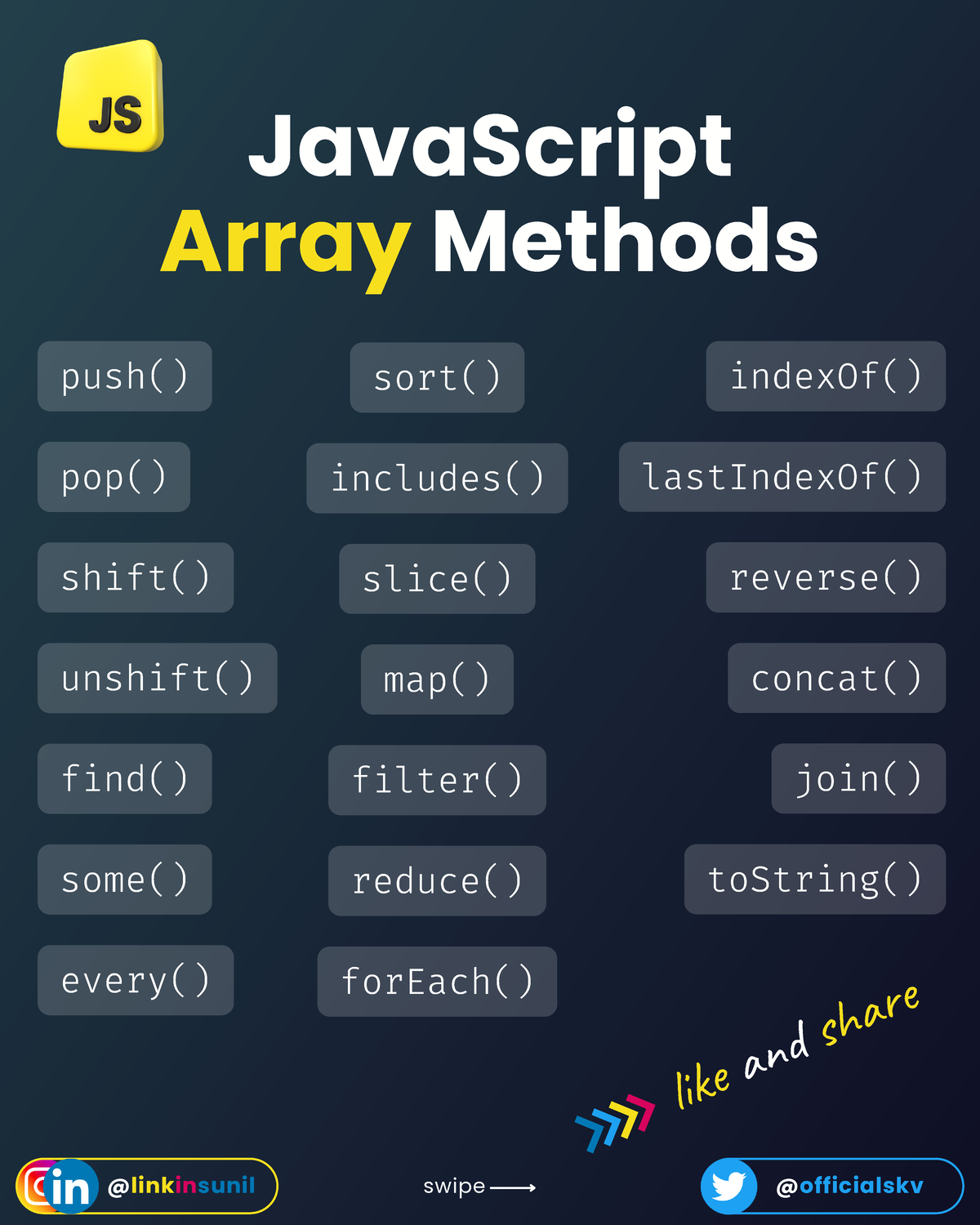Screen dimensions: 980x1225
Task: Click the 'like and share' text
Action: [796, 1045]
